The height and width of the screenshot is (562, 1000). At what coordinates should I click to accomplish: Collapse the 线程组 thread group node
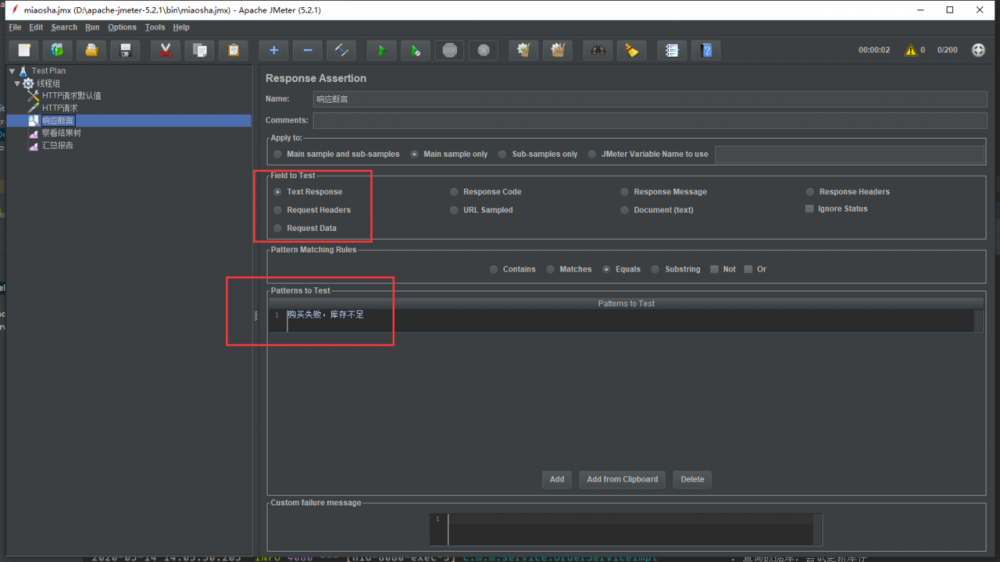[x=17, y=84]
